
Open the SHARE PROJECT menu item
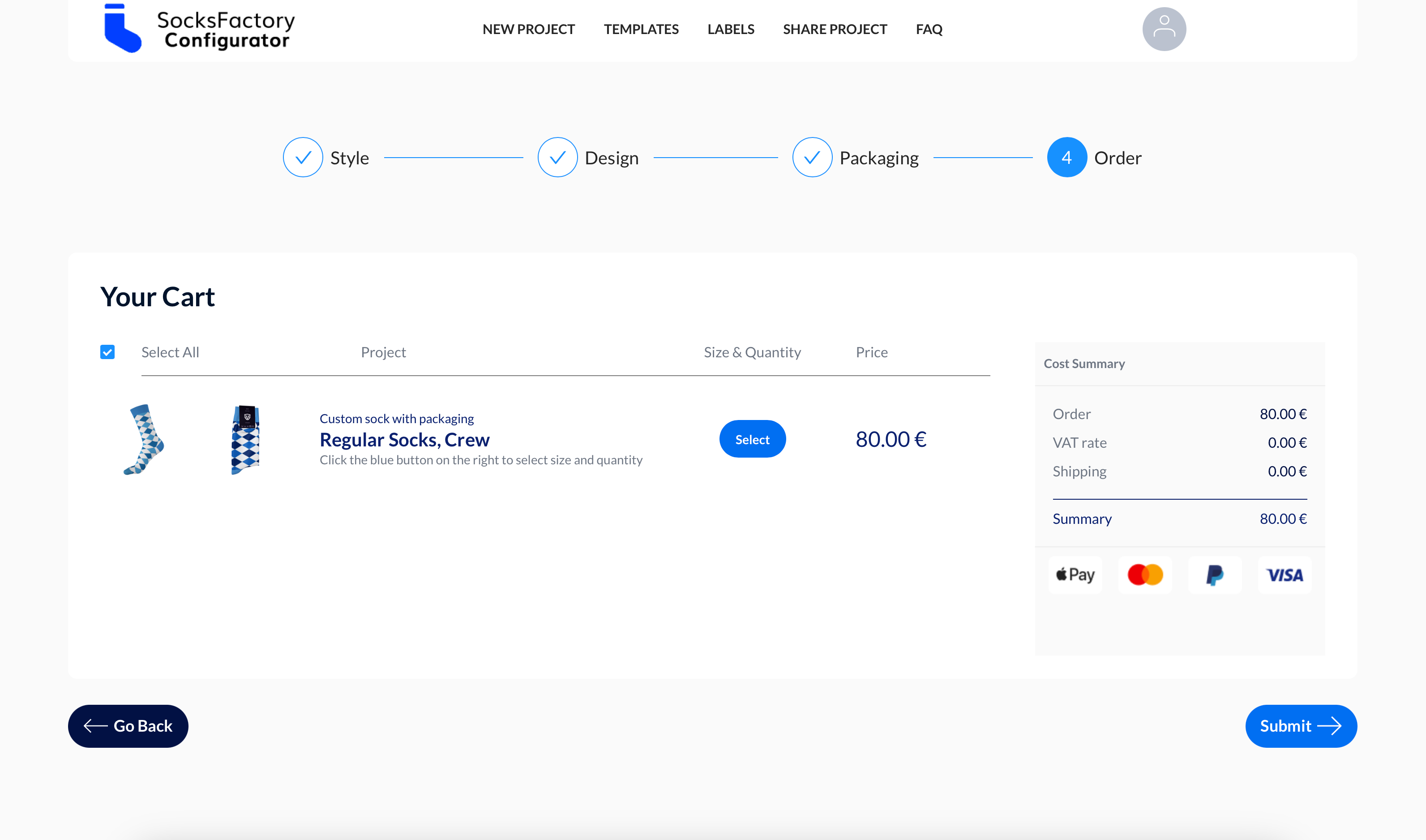point(835,29)
